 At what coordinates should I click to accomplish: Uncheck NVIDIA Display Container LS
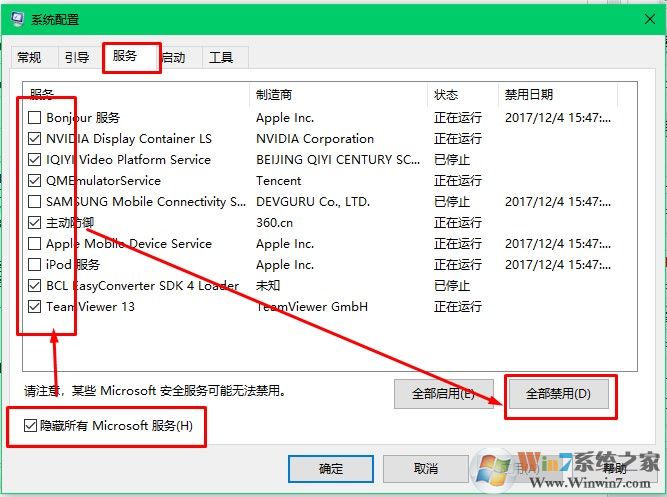34,138
